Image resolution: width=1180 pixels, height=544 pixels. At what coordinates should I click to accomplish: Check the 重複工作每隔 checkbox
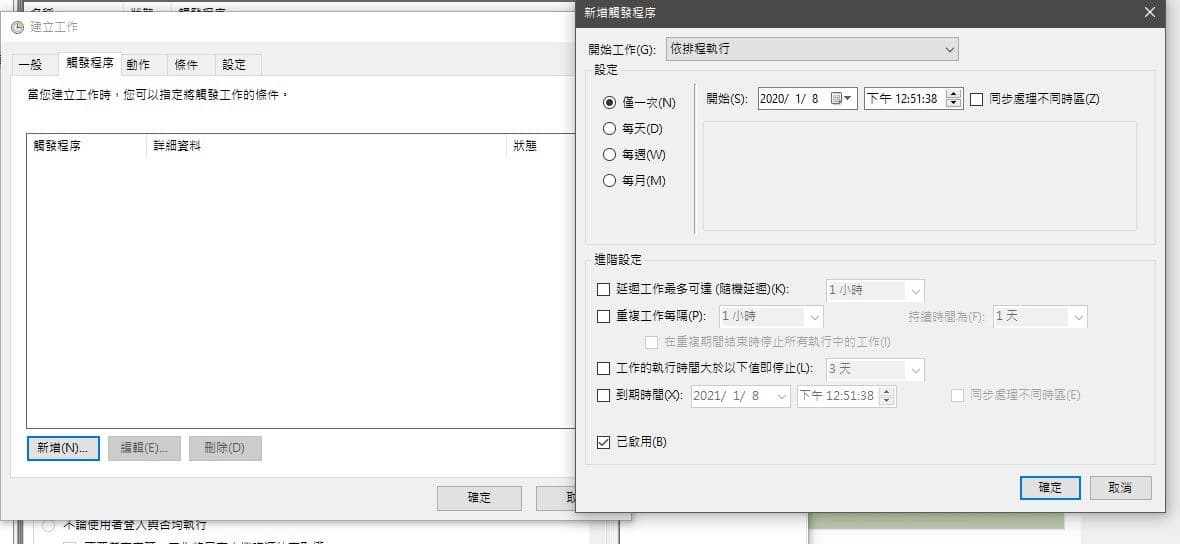pos(603,316)
